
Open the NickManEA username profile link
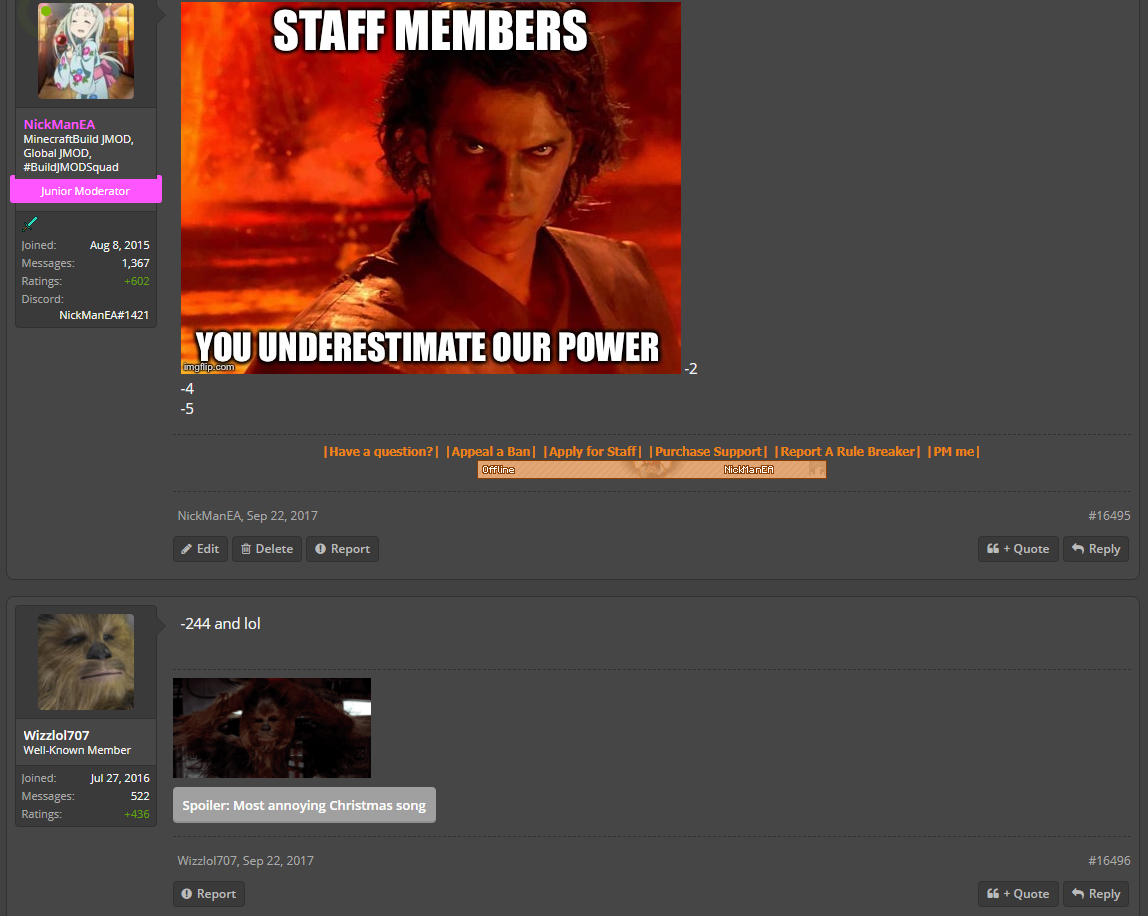tap(60, 124)
